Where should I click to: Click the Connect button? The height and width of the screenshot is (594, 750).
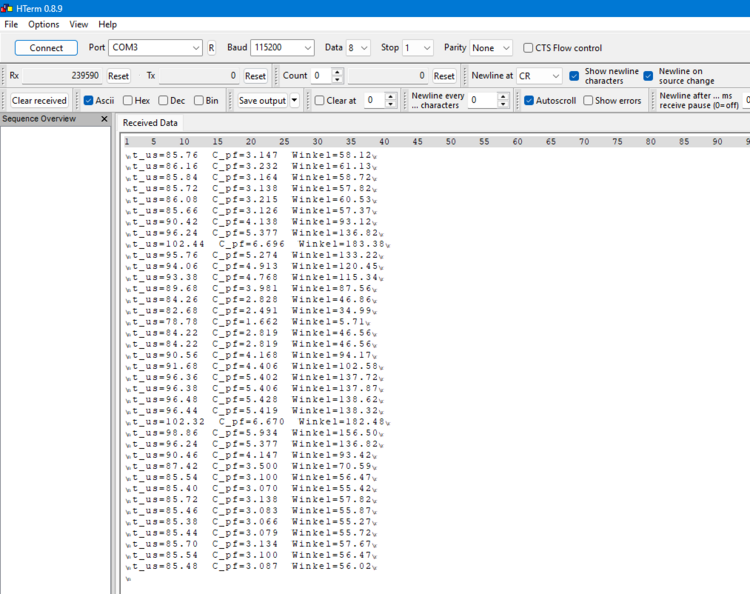coord(46,48)
